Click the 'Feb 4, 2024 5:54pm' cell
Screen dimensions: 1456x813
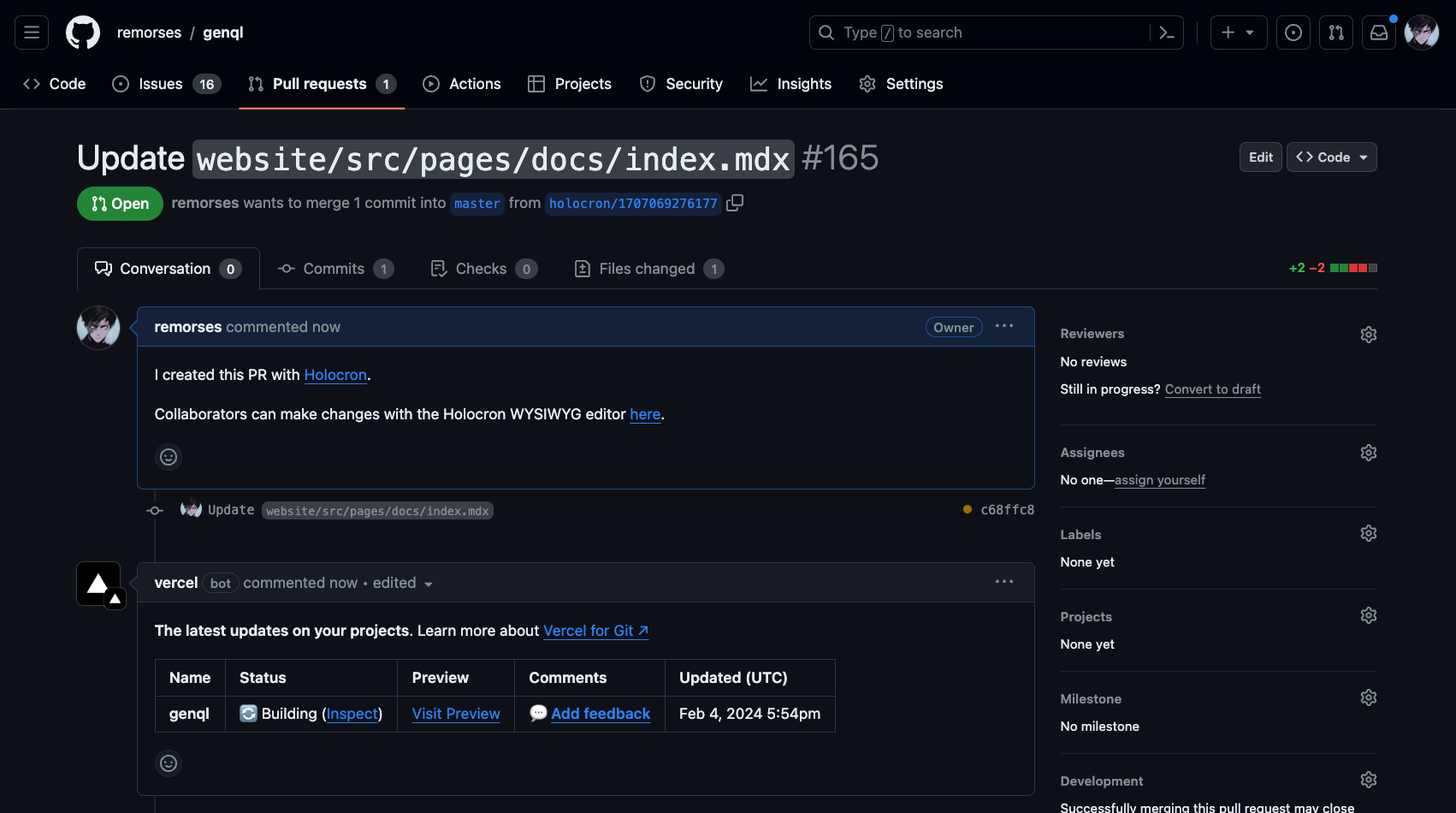(750, 714)
